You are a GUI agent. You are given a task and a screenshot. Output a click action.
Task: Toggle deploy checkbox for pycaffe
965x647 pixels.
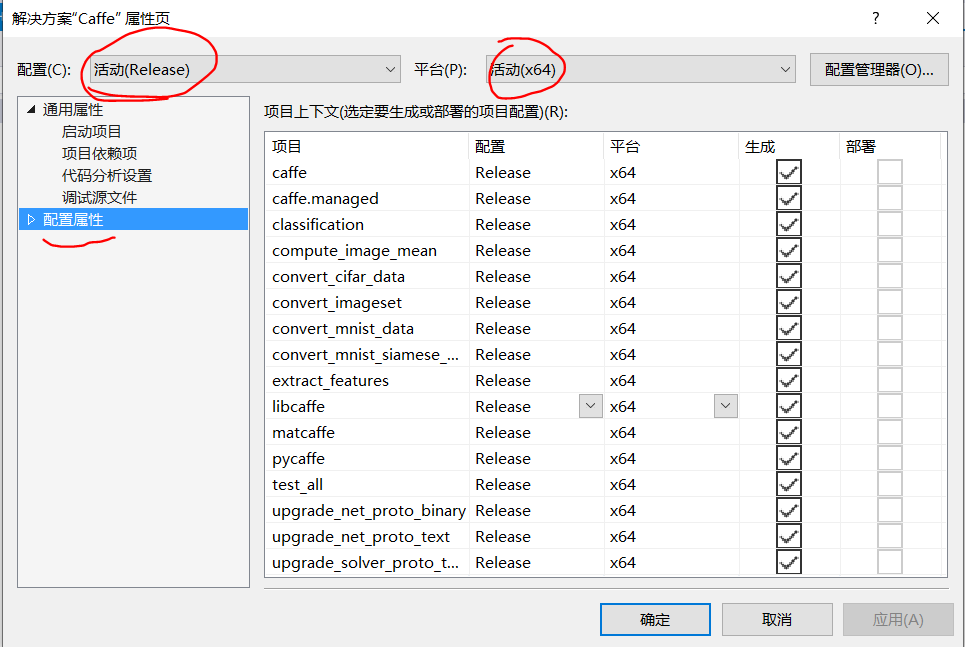pos(890,459)
